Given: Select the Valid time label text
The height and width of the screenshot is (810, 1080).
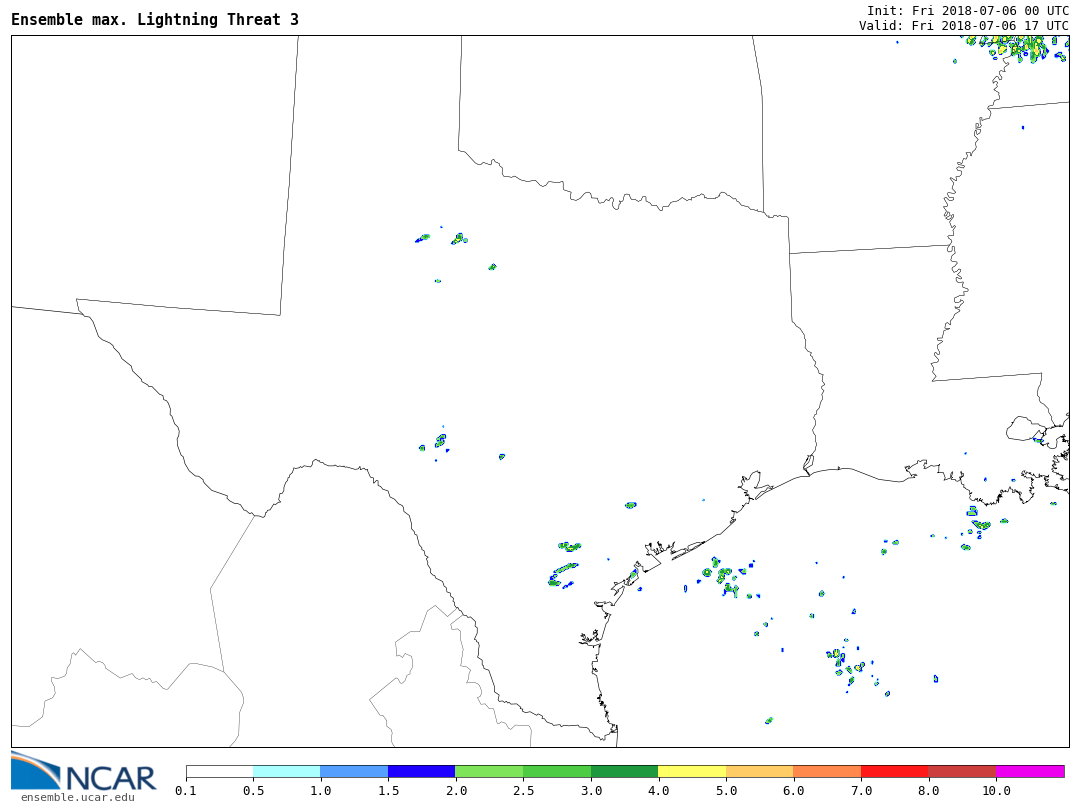Looking at the screenshot, I should pyautogui.click(x=963, y=26).
